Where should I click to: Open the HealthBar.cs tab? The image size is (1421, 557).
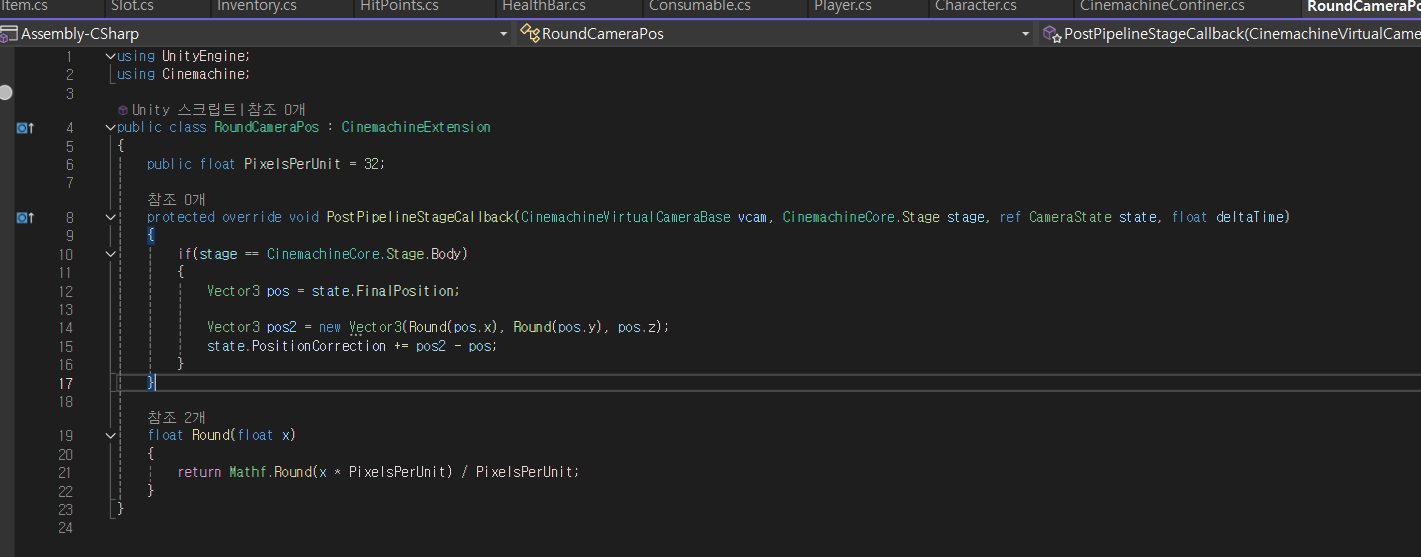tap(544, 6)
